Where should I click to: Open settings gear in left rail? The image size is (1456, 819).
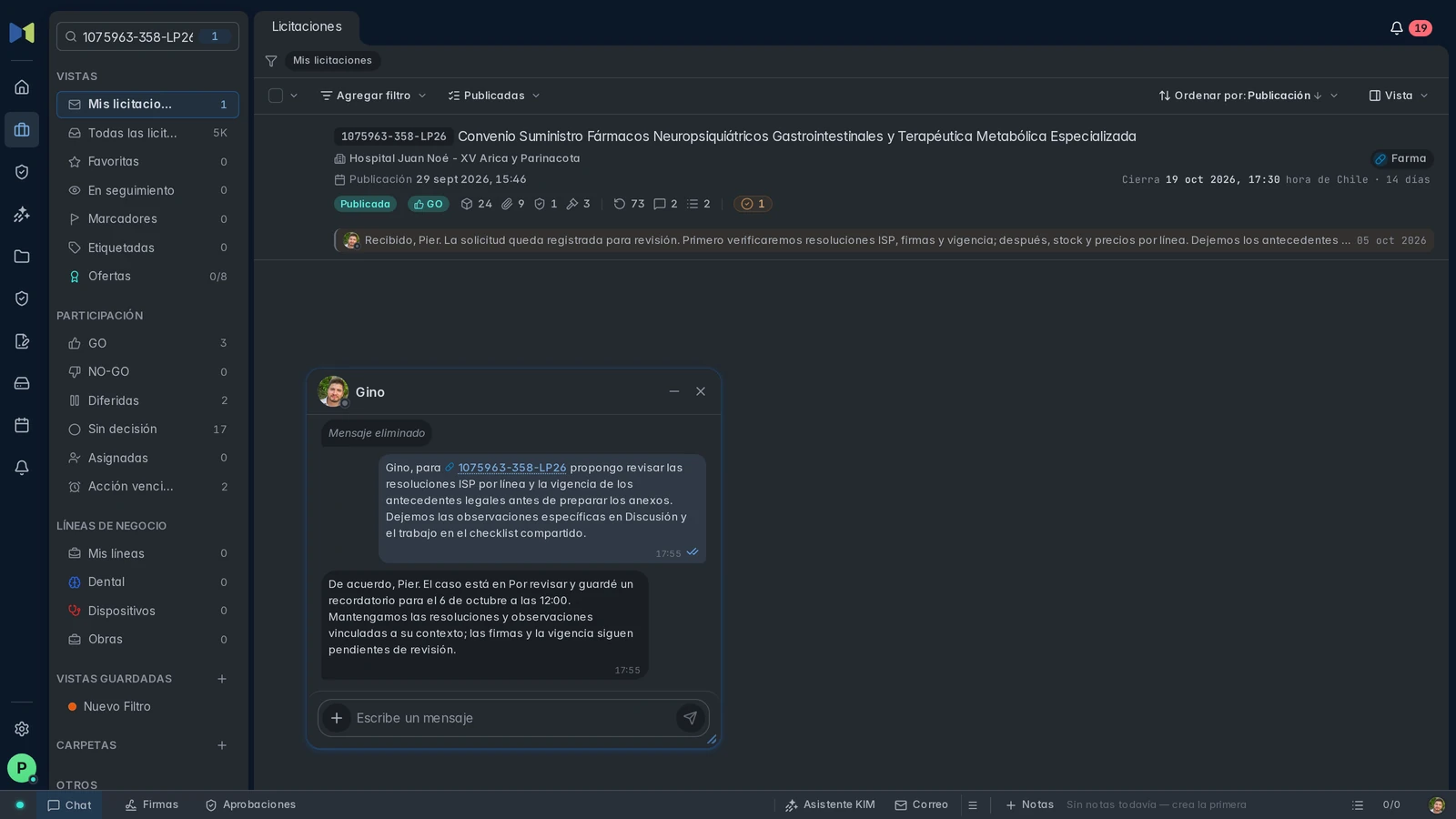pos(22,729)
